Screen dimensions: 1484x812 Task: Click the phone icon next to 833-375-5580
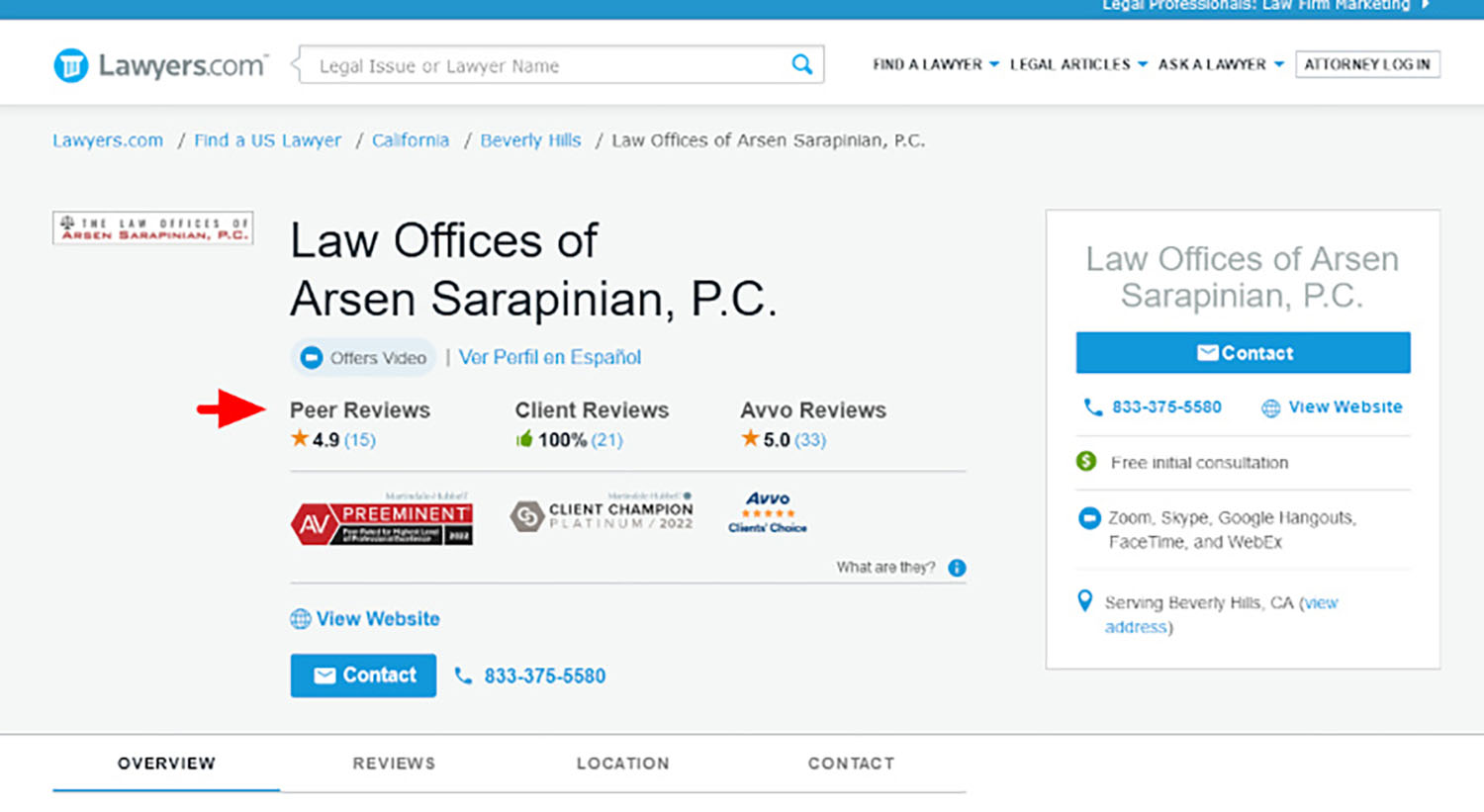click(x=1093, y=406)
